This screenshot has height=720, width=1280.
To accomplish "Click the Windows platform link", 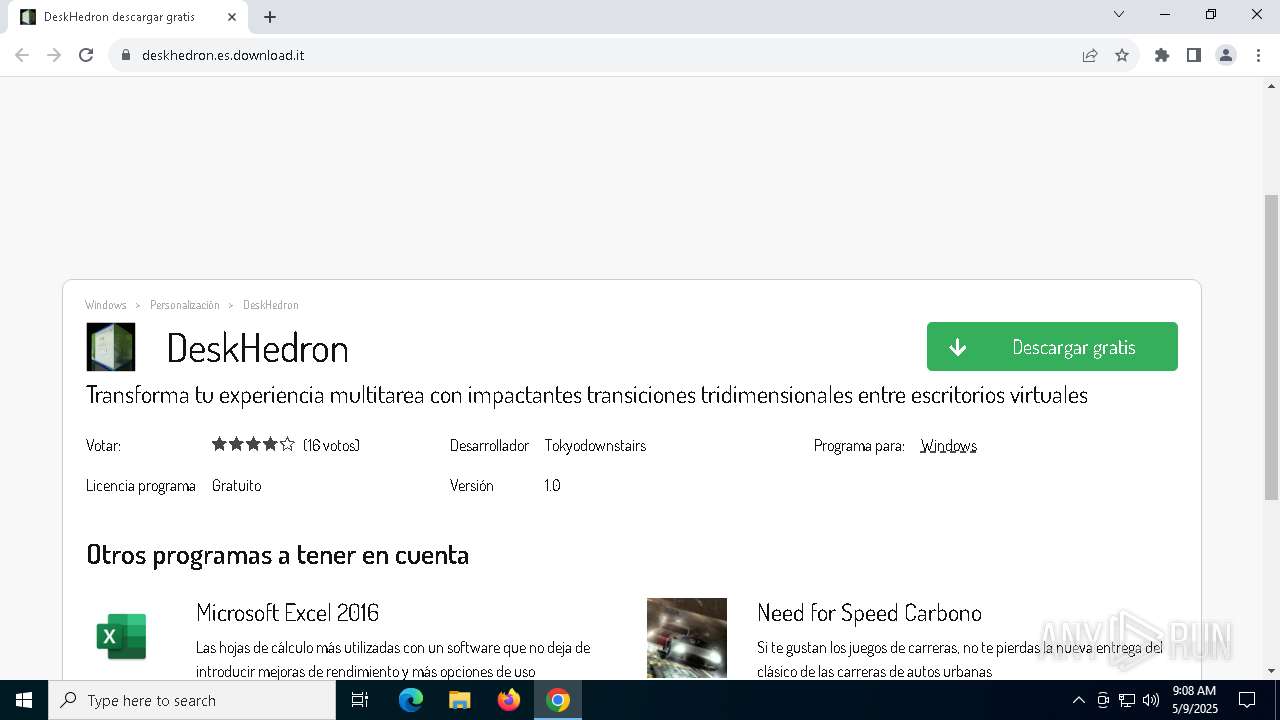I will point(948,446).
